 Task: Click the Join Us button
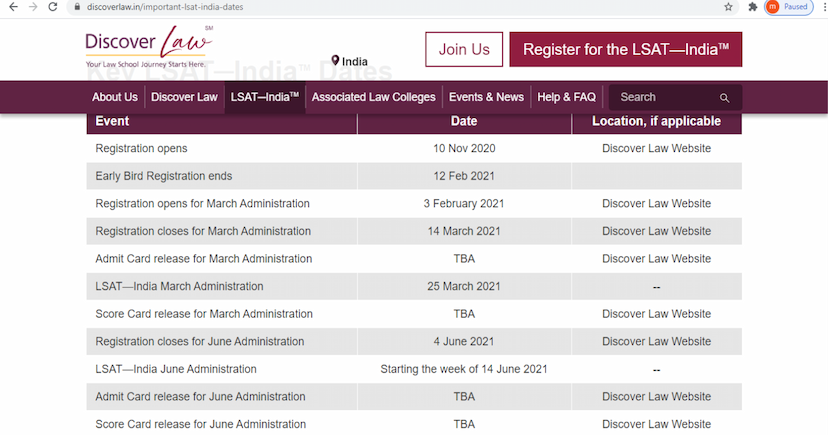click(464, 49)
